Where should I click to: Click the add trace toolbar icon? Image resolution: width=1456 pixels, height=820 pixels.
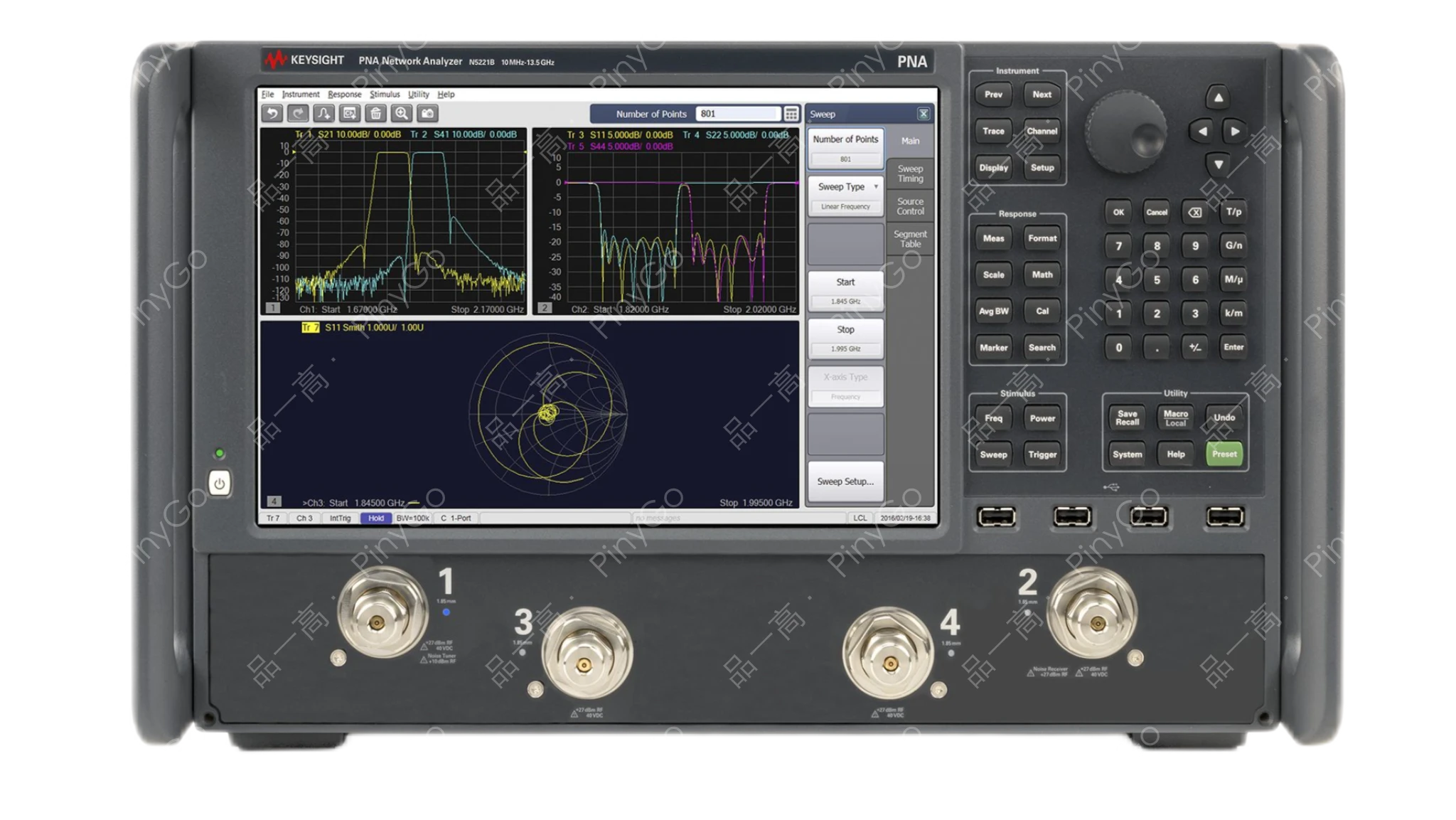coord(323,114)
